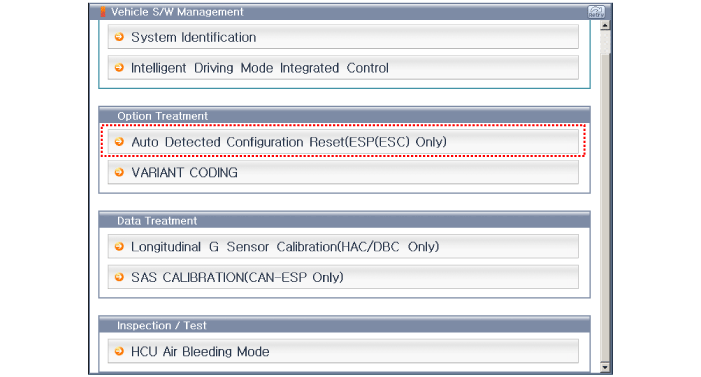This screenshot has width=701, height=377.
Task: Click the scrollbar down arrow
Action: tap(605, 367)
